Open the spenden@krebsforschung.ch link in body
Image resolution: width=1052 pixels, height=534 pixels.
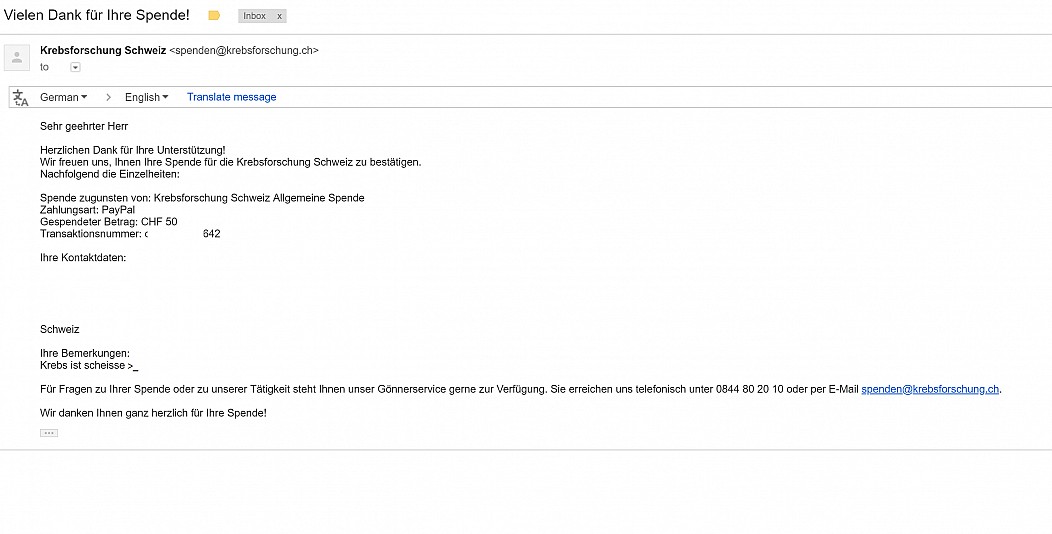click(x=930, y=389)
